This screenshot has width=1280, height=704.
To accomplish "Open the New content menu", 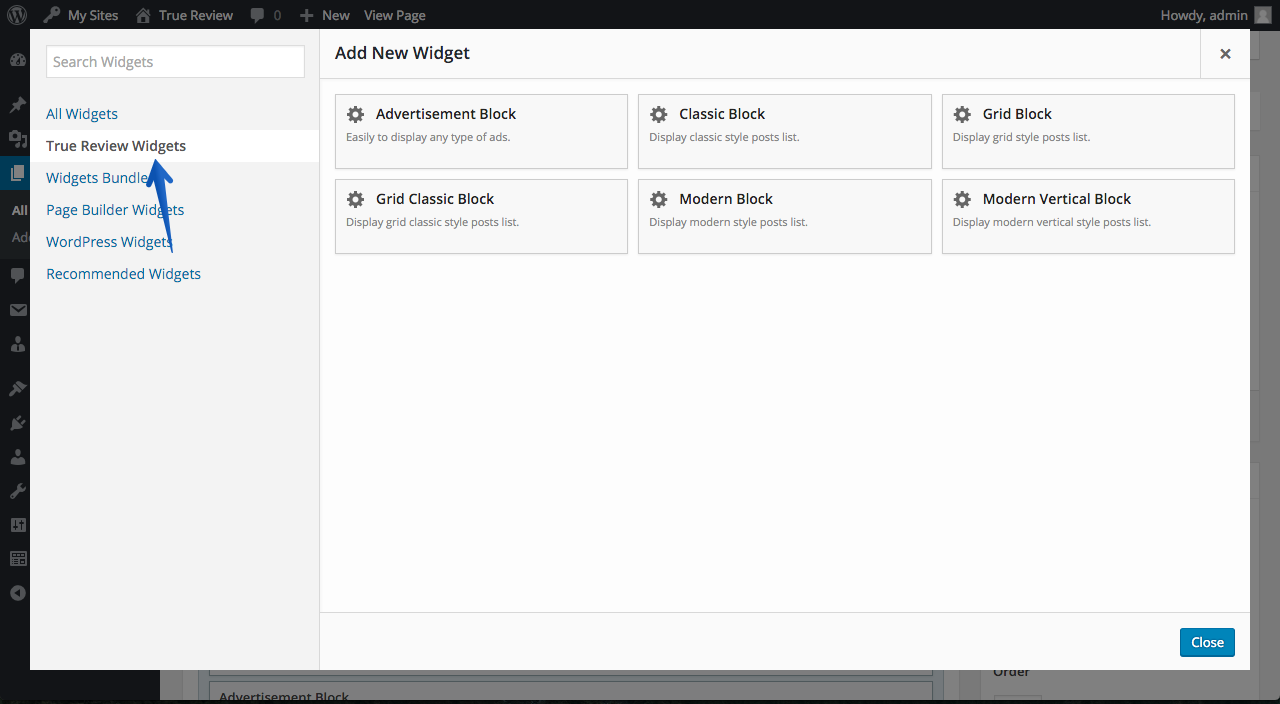I will click(325, 15).
